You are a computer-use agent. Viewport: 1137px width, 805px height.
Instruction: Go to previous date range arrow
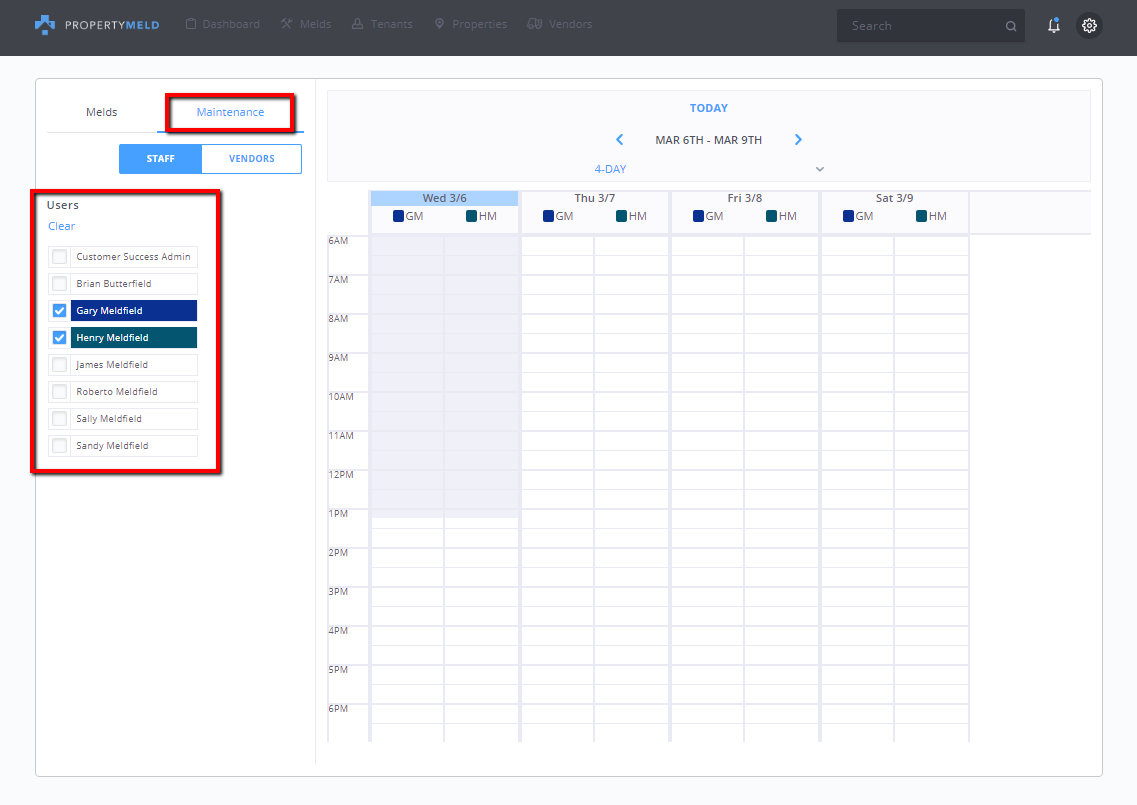(620, 140)
